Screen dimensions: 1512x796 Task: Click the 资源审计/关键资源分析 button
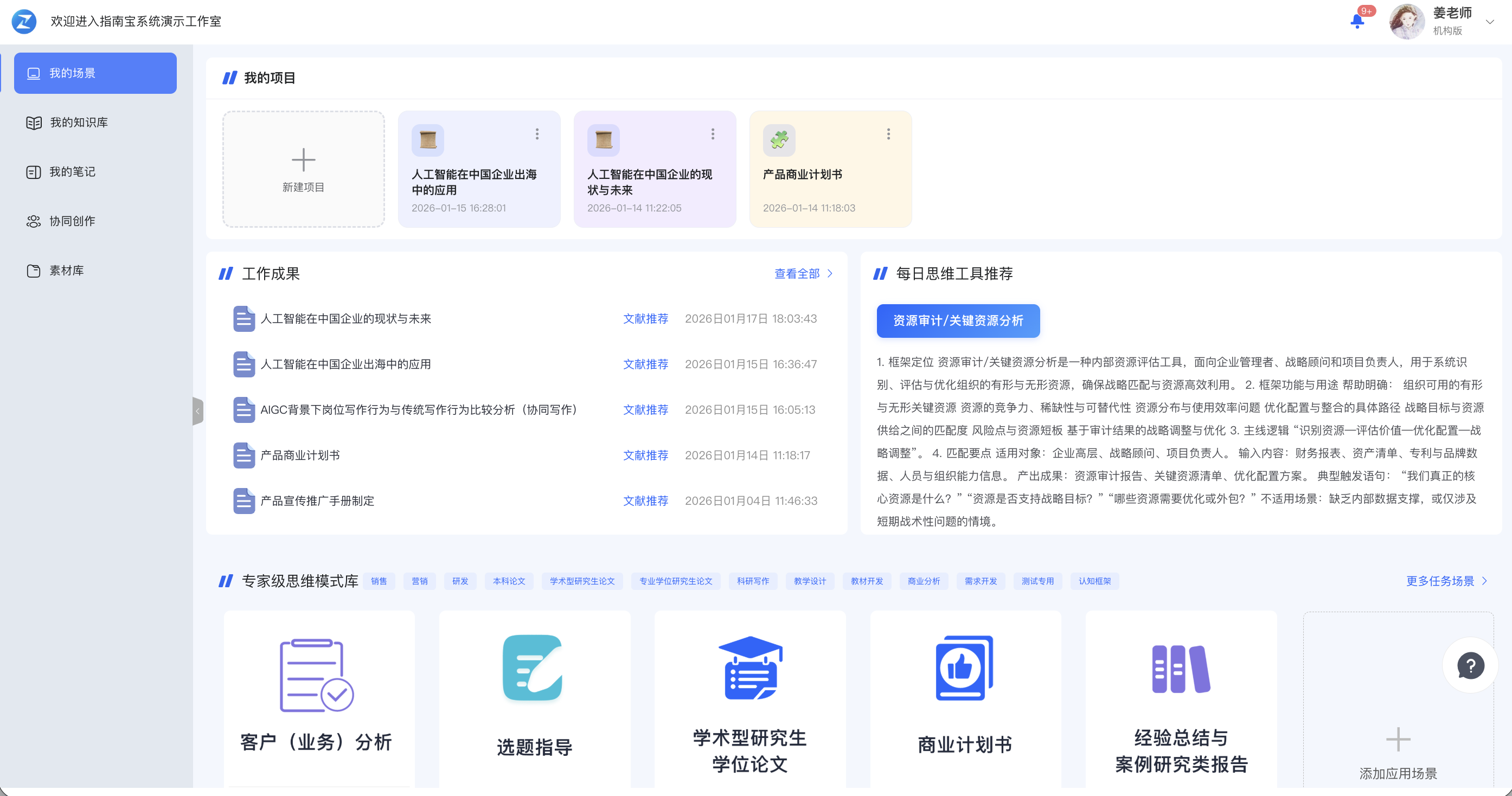[958, 321]
